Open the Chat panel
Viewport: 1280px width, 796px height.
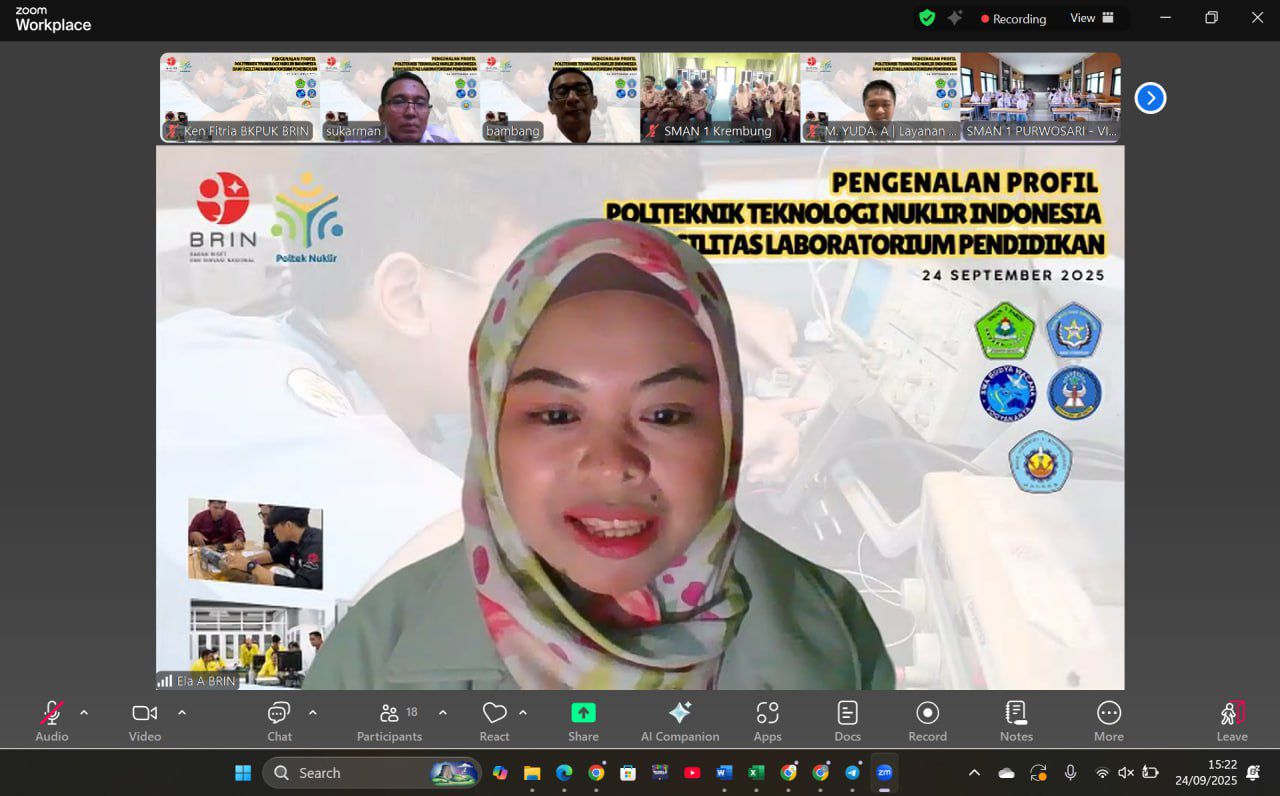[279, 721]
